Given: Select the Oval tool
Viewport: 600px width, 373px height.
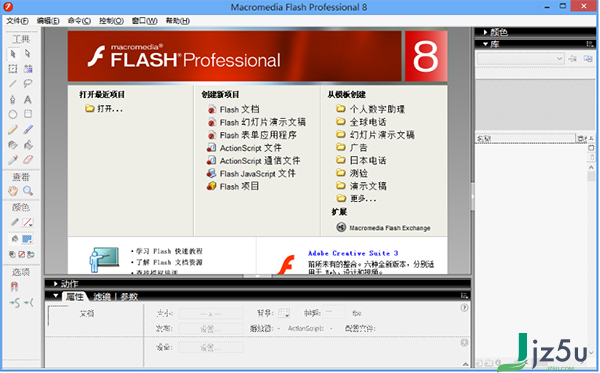Looking at the screenshot, I should [x=13, y=114].
